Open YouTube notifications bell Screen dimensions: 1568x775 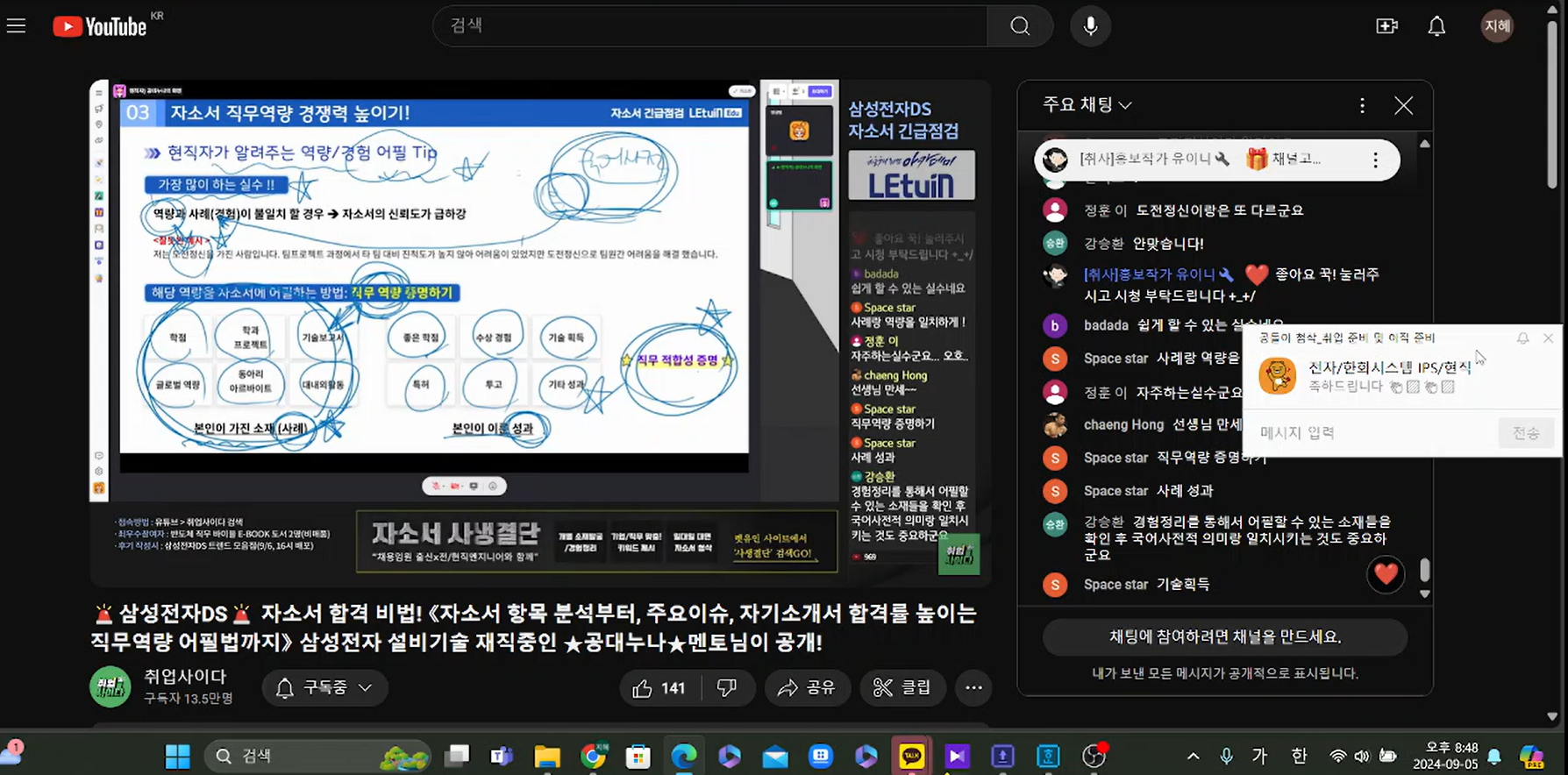click(1436, 25)
